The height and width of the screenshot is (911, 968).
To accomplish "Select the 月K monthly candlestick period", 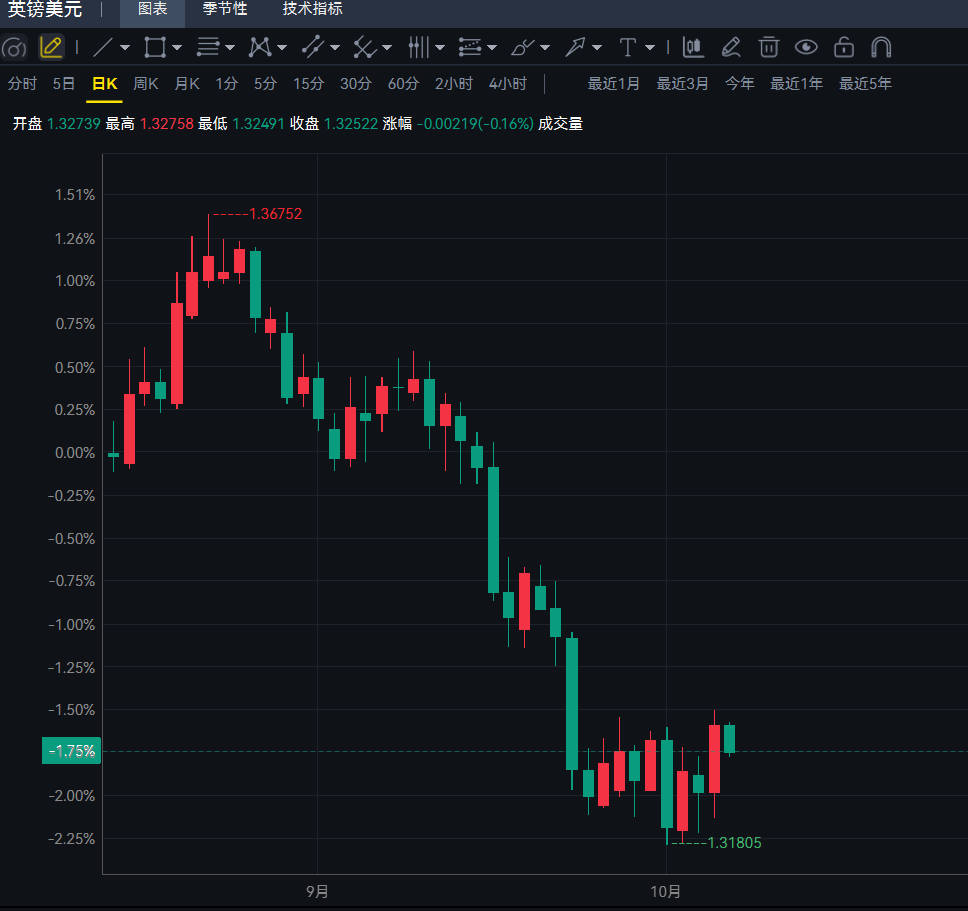I will tap(187, 84).
